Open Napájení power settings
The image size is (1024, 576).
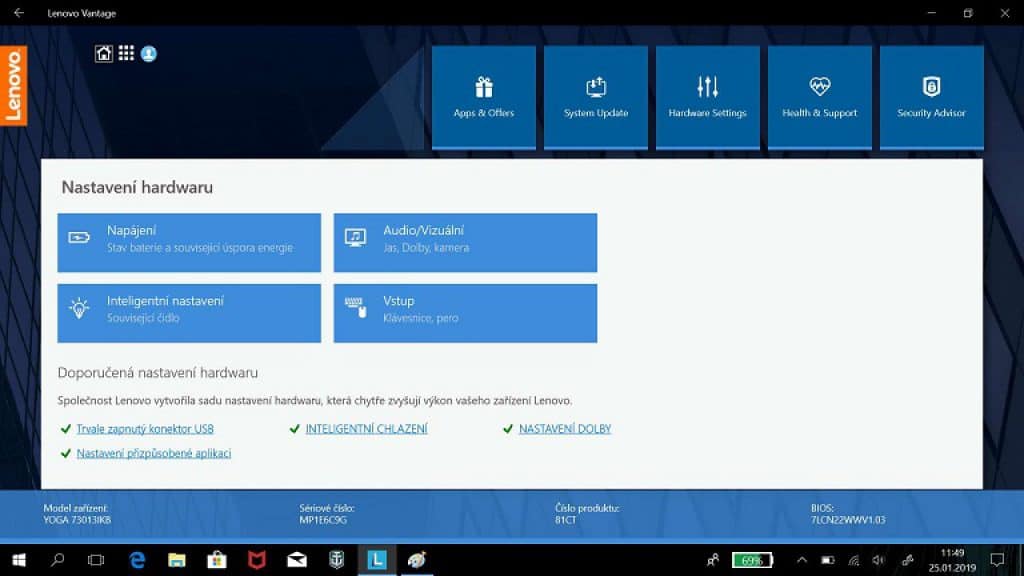pos(189,242)
